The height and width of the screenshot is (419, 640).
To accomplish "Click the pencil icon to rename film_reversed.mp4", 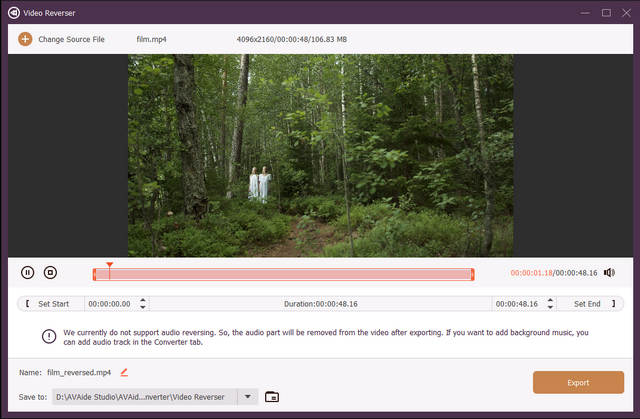I will point(124,372).
